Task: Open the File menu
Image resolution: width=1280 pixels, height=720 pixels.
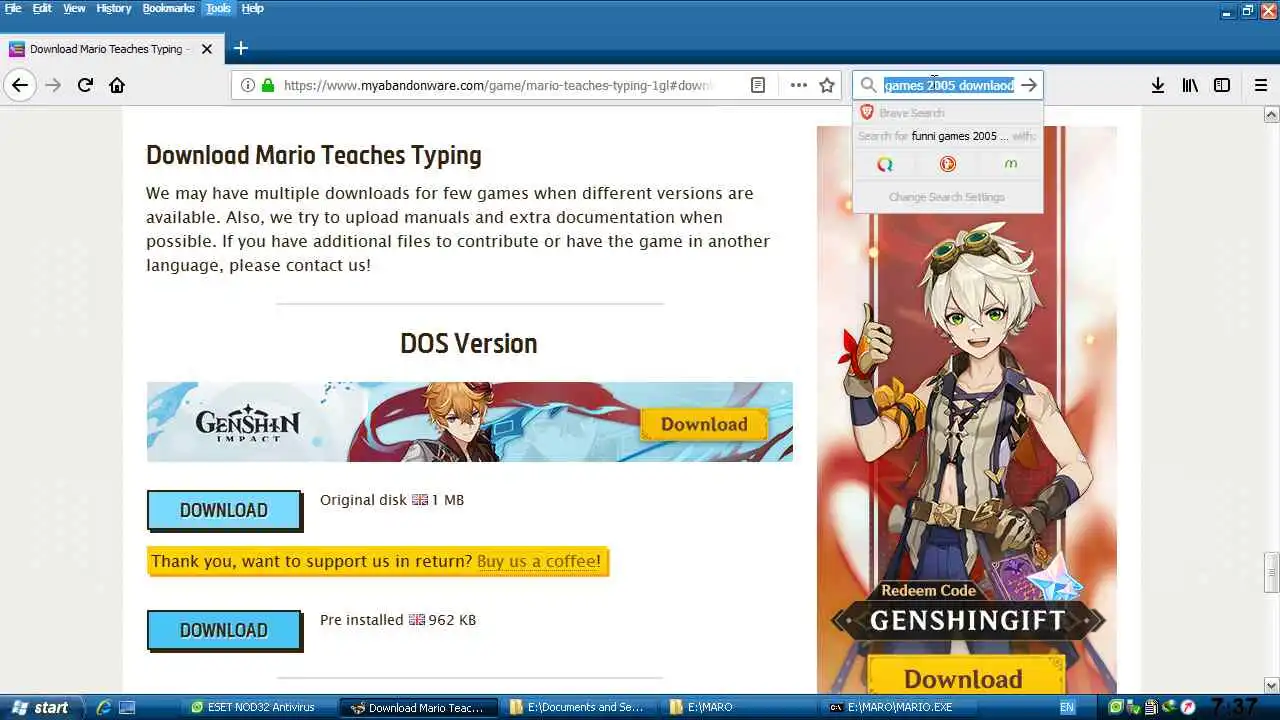Action: (x=13, y=8)
